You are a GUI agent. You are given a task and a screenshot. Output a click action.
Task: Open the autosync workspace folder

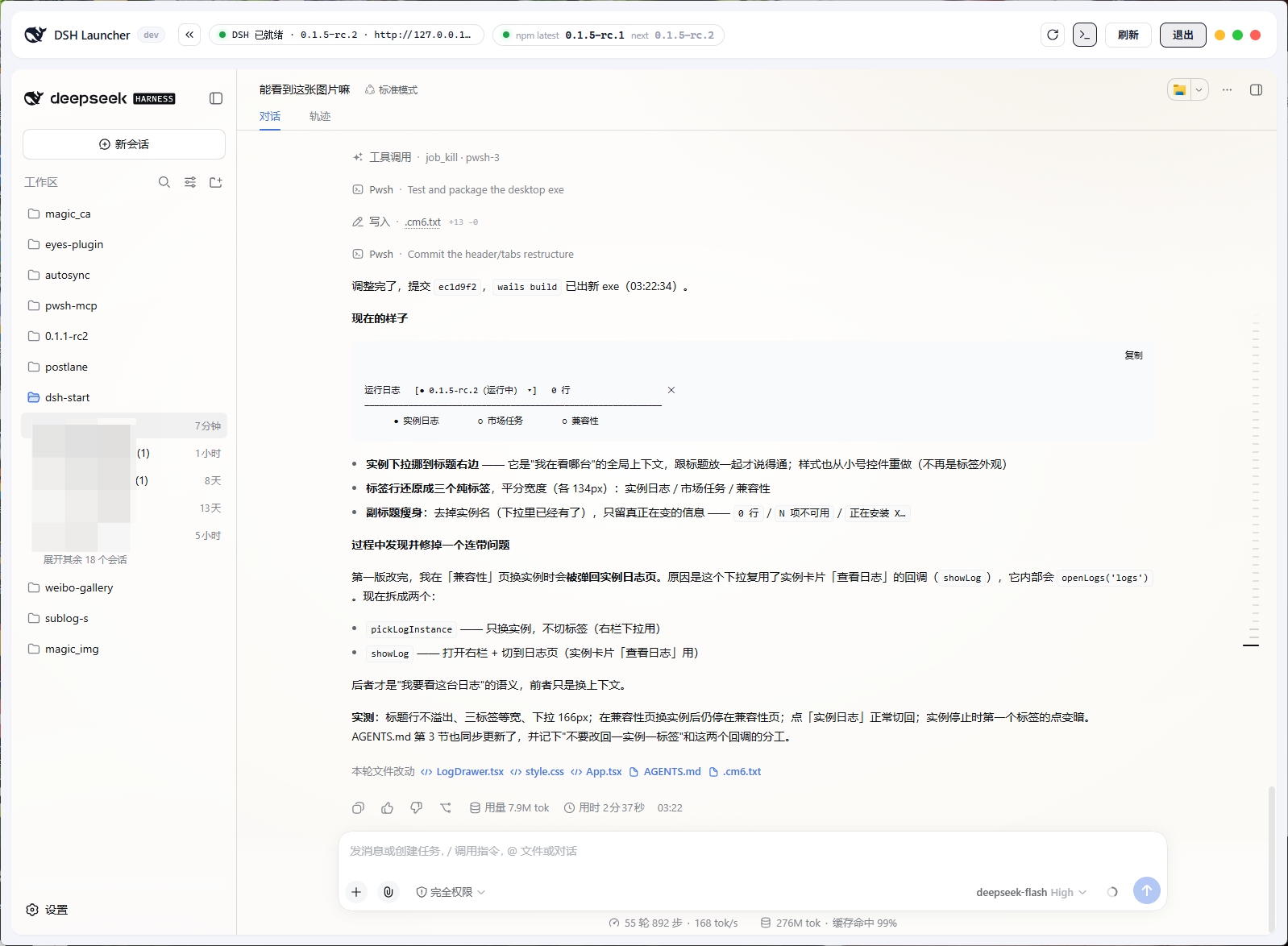(x=124, y=275)
